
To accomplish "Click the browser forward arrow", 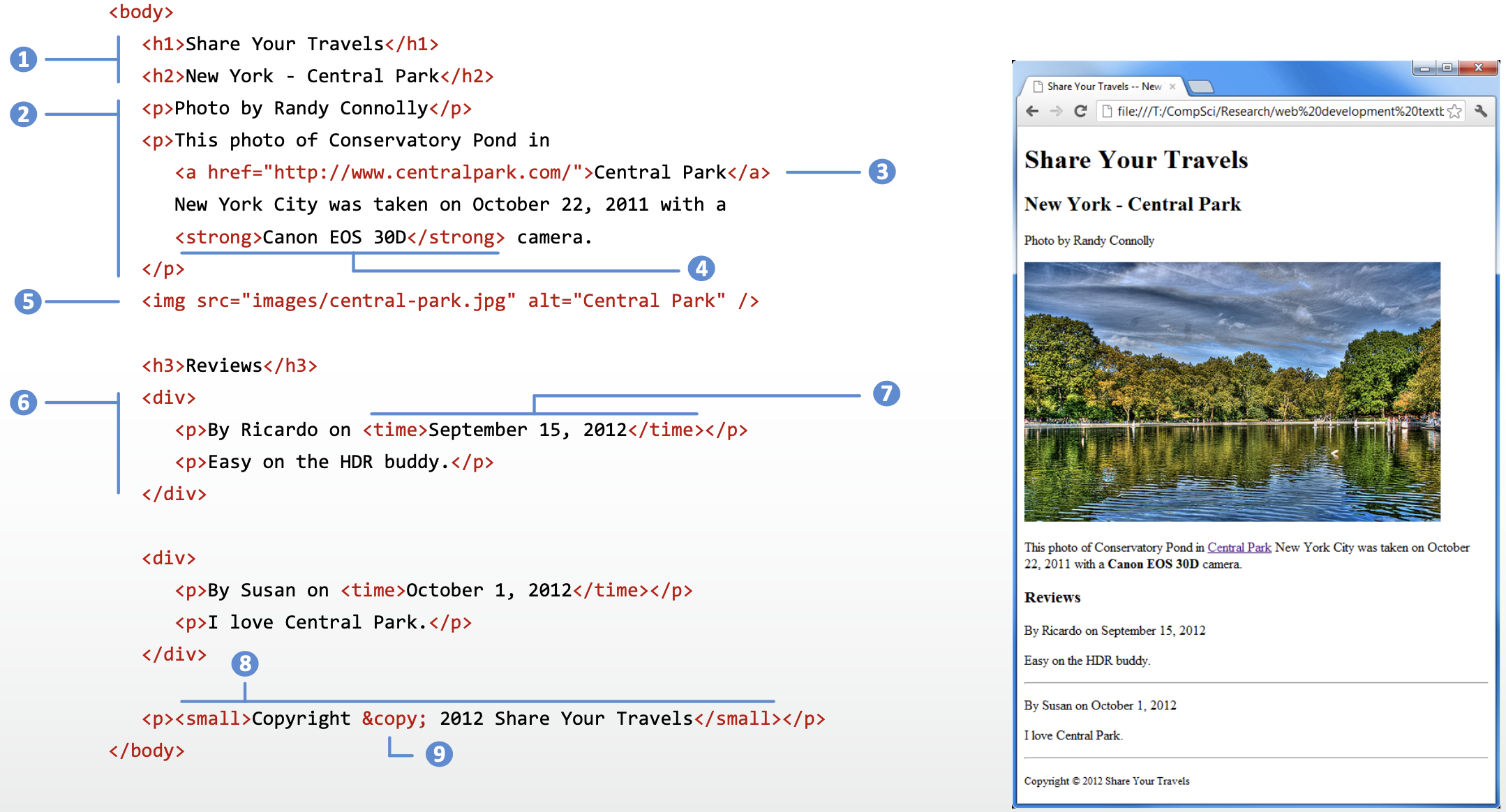I will coord(1057,112).
